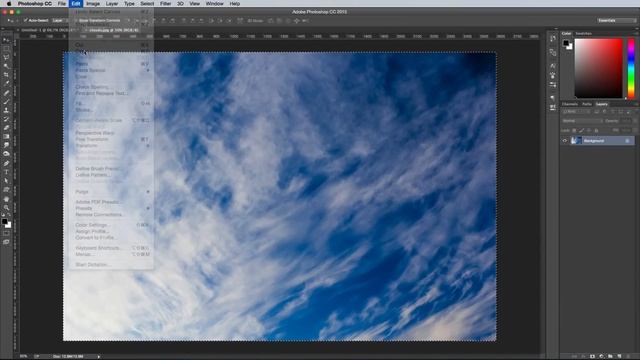The height and width of the screenshot is (360, 640).
Task: Select the Dodge tool
Action: (6, 154)
